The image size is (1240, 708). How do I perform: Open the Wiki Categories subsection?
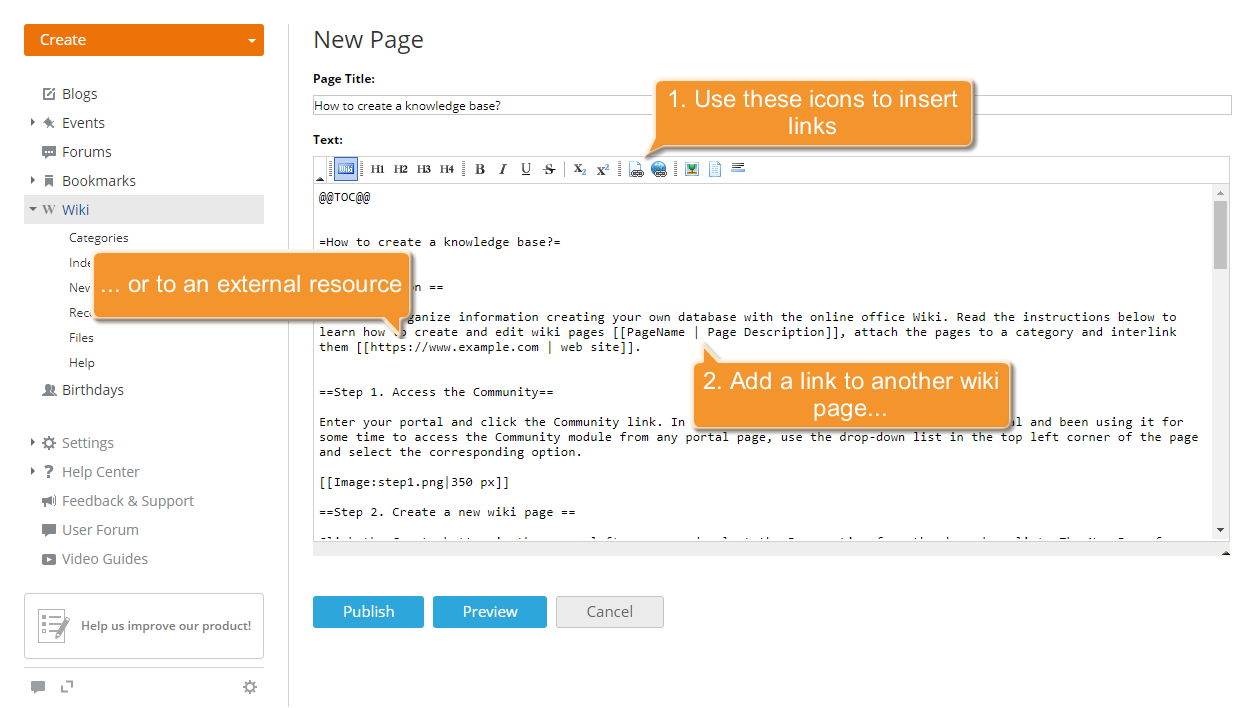click(x=99, y=238)
